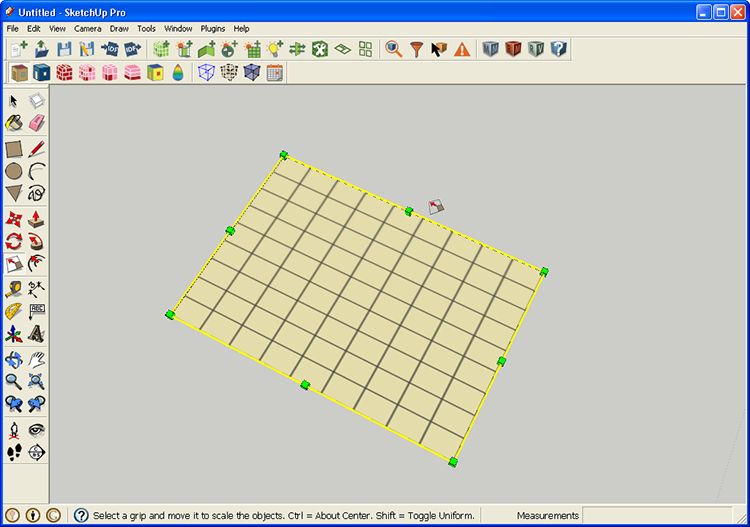The image size is (750, 527).
Task: Save the OpenStudio model with floppy icon
Action: point(64,49)
